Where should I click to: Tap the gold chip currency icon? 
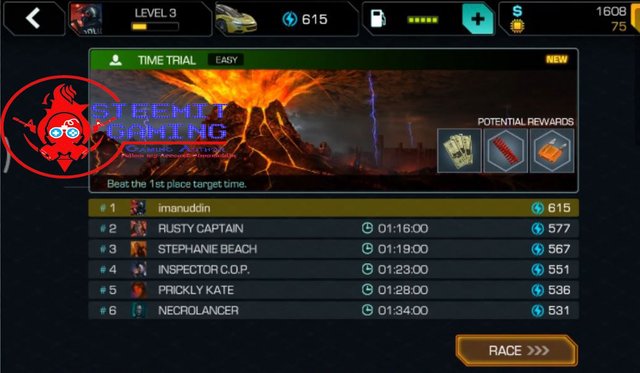click(517, 27)
